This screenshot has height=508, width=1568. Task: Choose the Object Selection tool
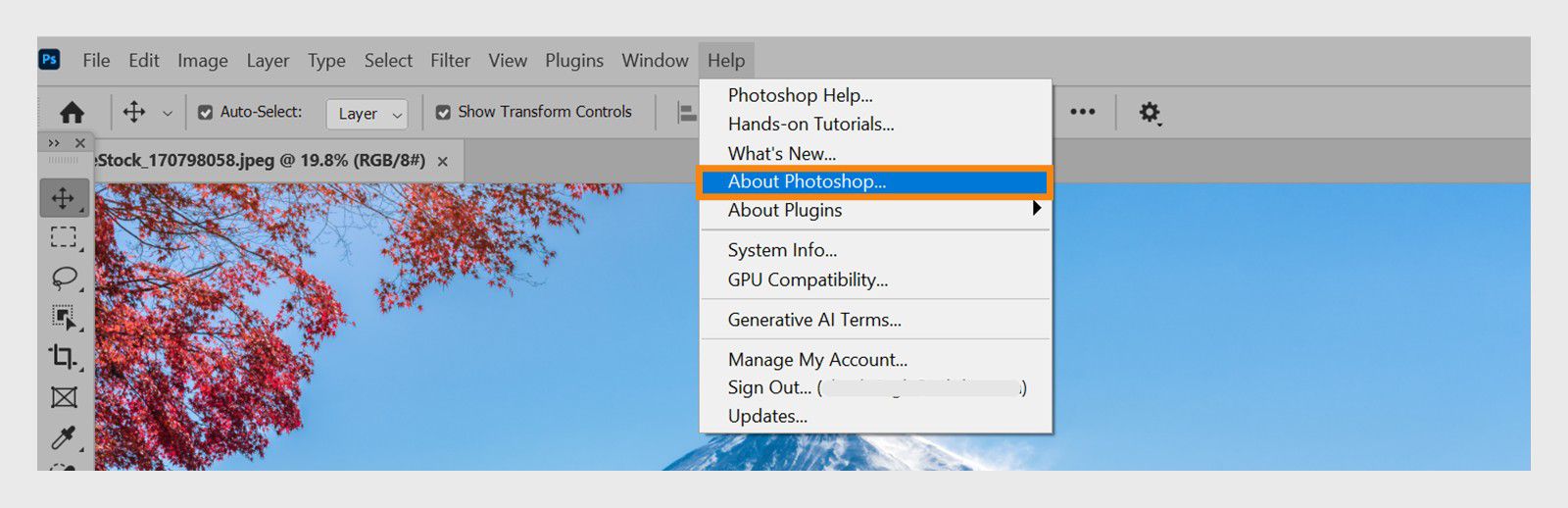(x=64, y=317)
